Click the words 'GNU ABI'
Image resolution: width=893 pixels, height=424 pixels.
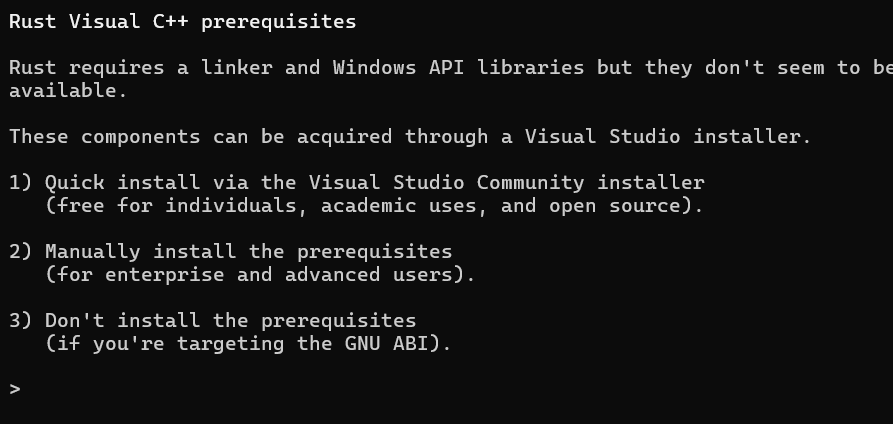pyautogui.click(x=386, y=344)
